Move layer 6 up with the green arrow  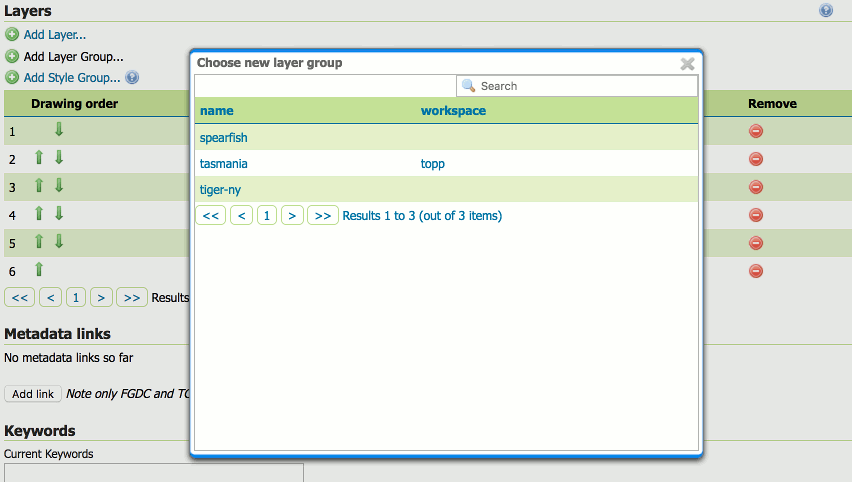click(x=39, y=269)
